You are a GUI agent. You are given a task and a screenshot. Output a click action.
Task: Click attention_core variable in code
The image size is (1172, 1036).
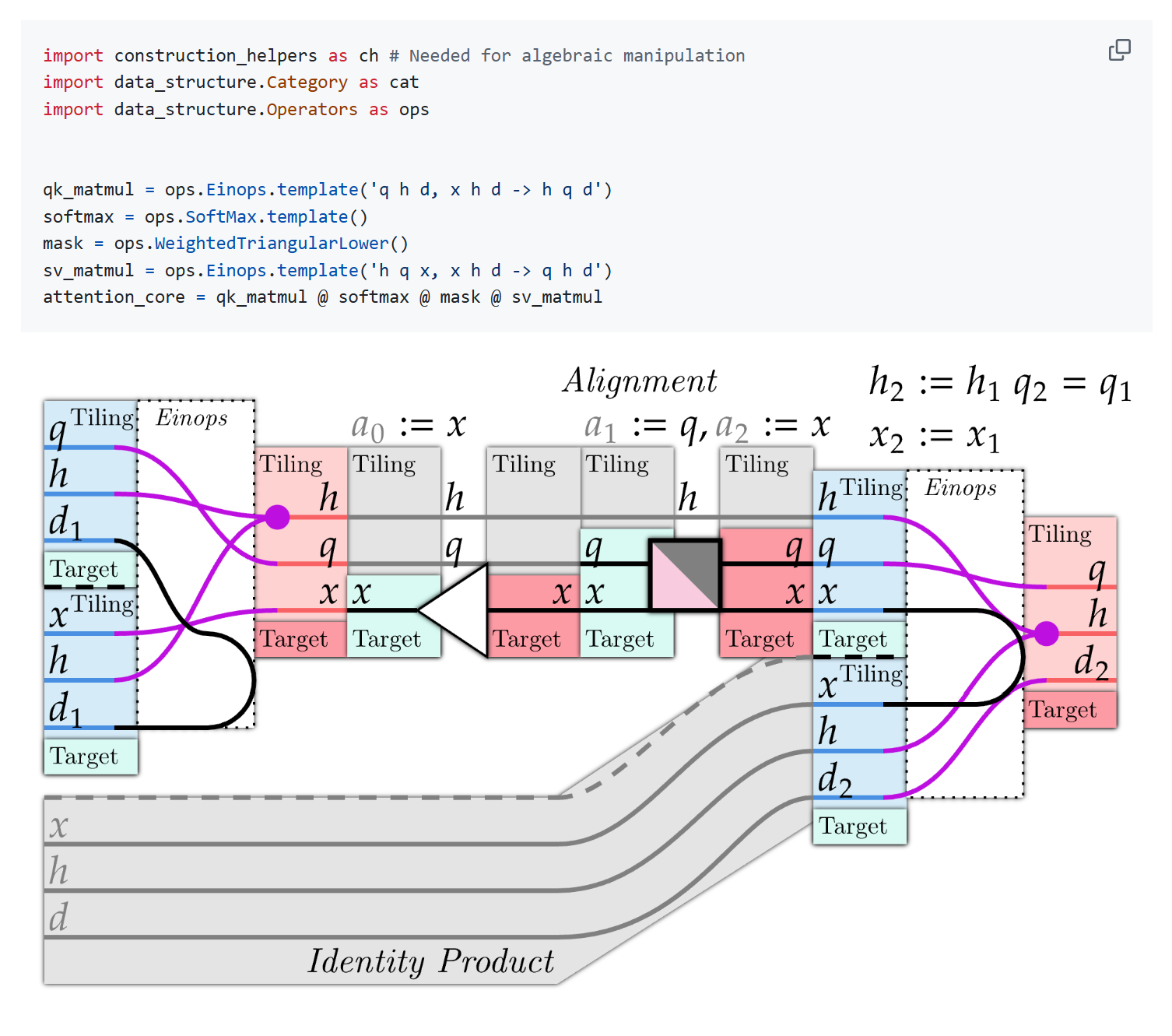click(114, 297)
